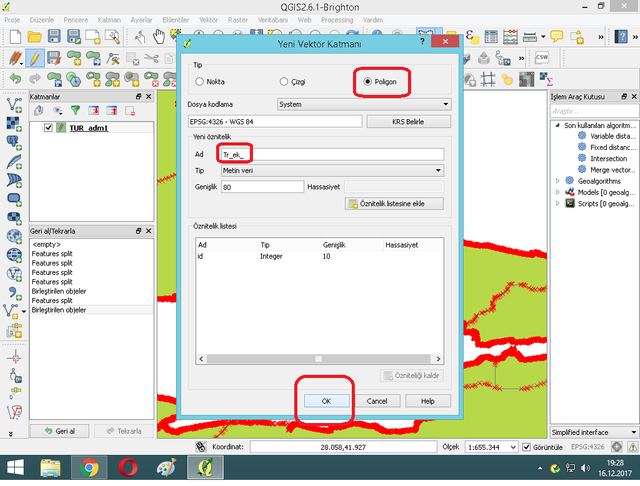Click the attribute list scroll right arrow
Screen dimensions: 640x486
[x=438, y=359]
